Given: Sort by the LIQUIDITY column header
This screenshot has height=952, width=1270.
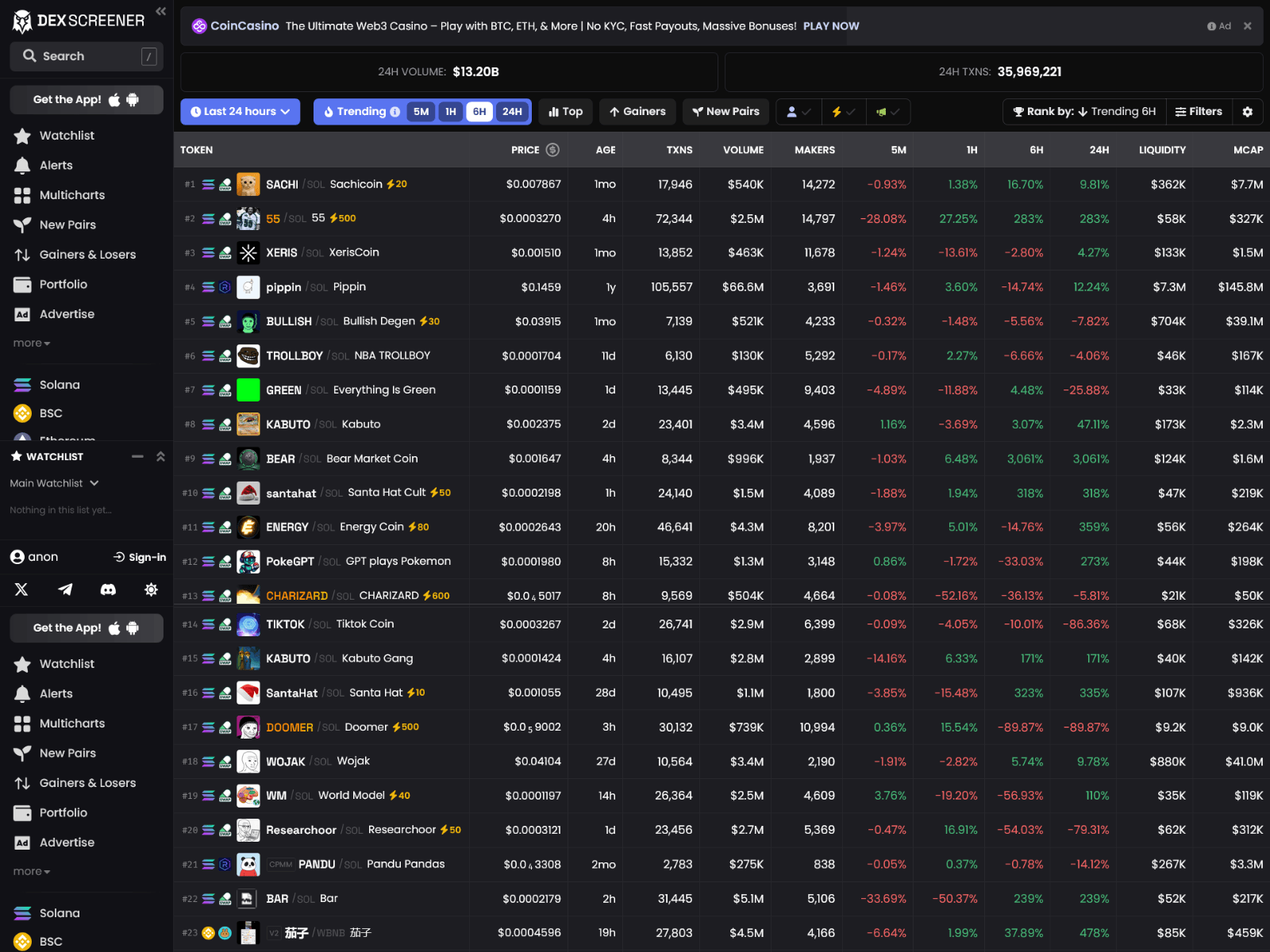Looking at the screenshot, I should point(1162,150).
